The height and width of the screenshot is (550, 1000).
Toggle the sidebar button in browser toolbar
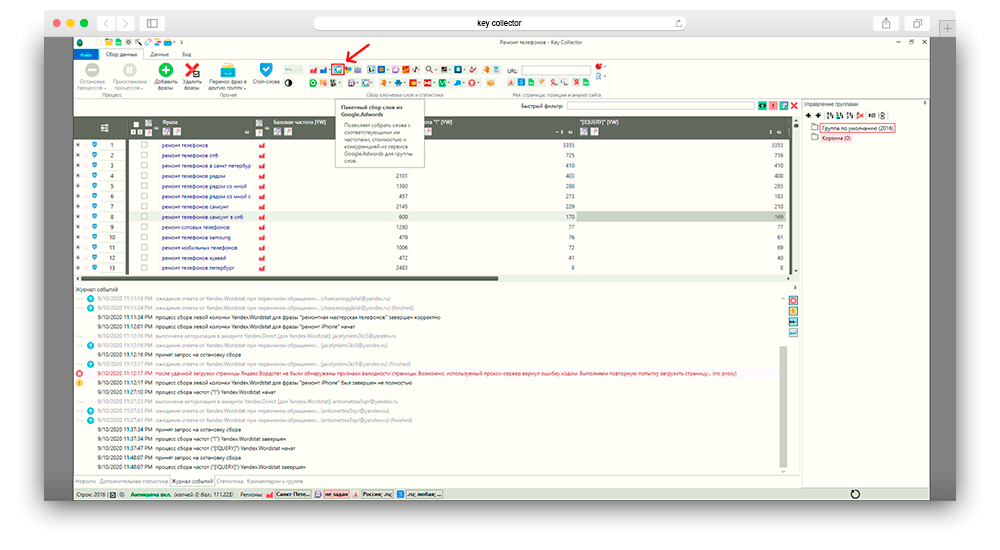point(152,24)
